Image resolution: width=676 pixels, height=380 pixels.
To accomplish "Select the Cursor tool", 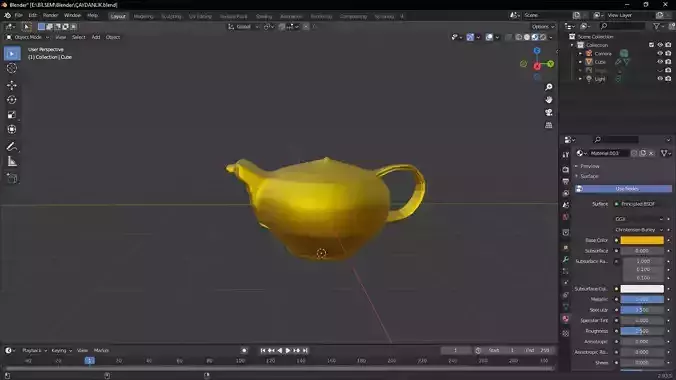I will pyautogui.click(x=12, y=69).
